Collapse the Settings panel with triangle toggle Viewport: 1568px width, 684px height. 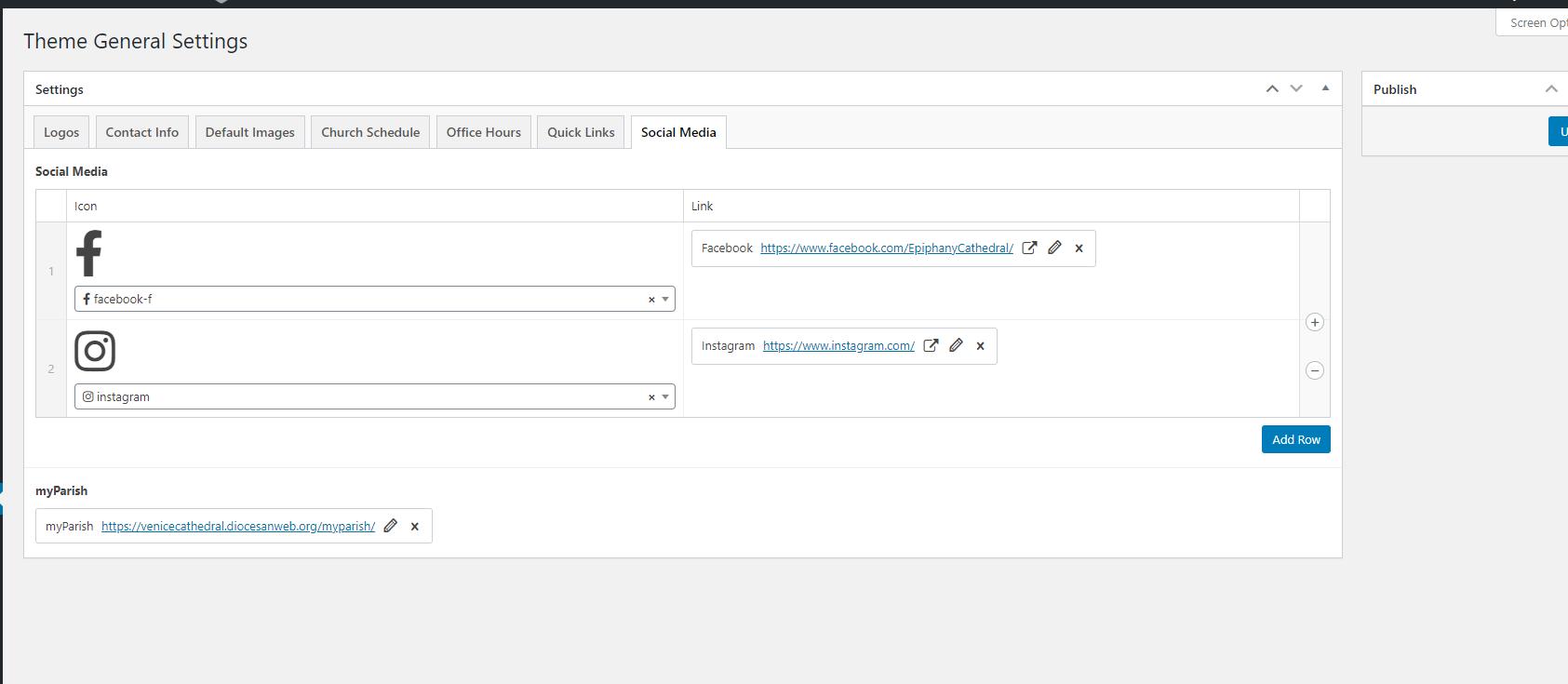click(1325, 88)
